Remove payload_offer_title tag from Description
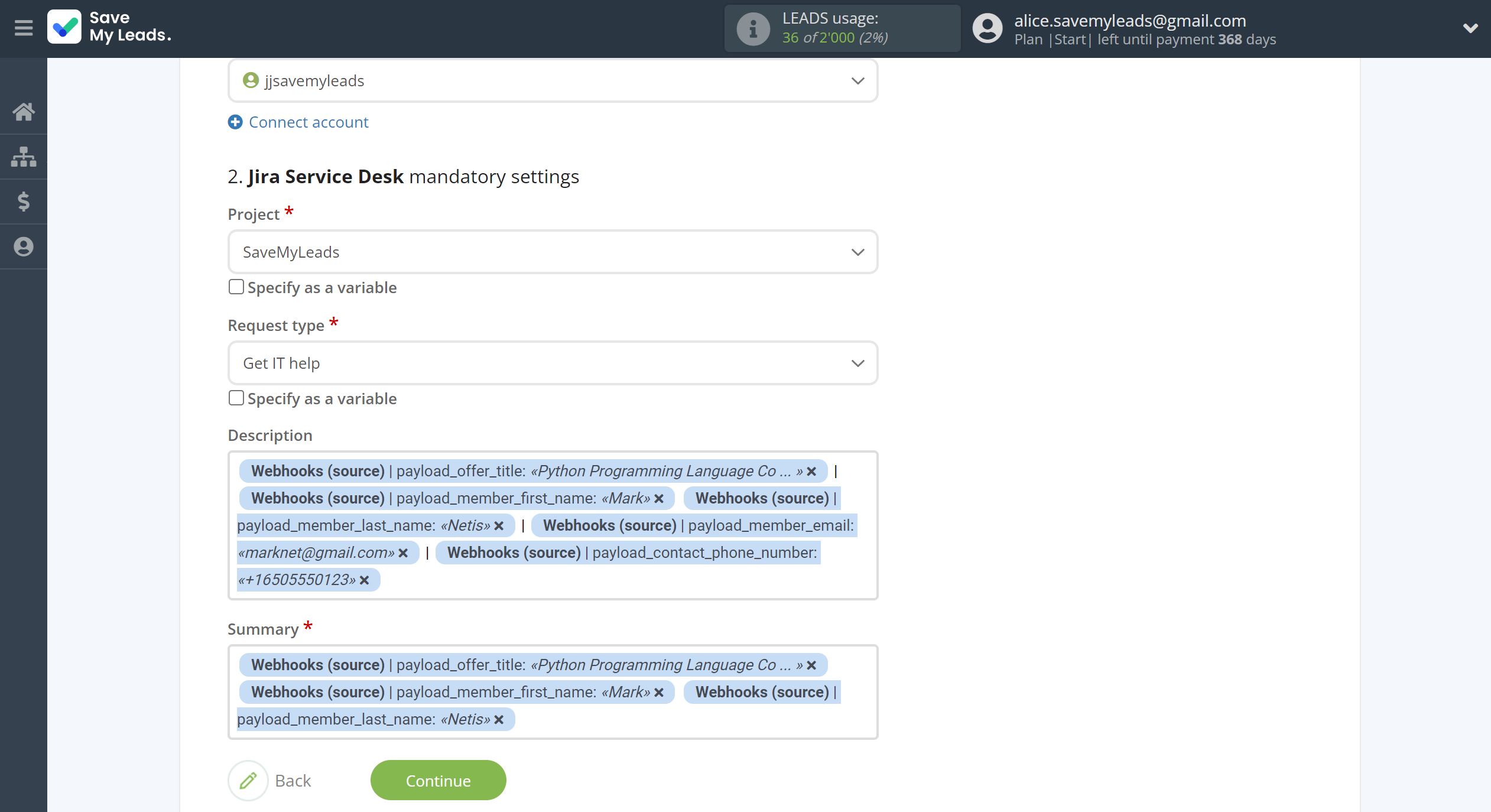 [x=811, y=472]
